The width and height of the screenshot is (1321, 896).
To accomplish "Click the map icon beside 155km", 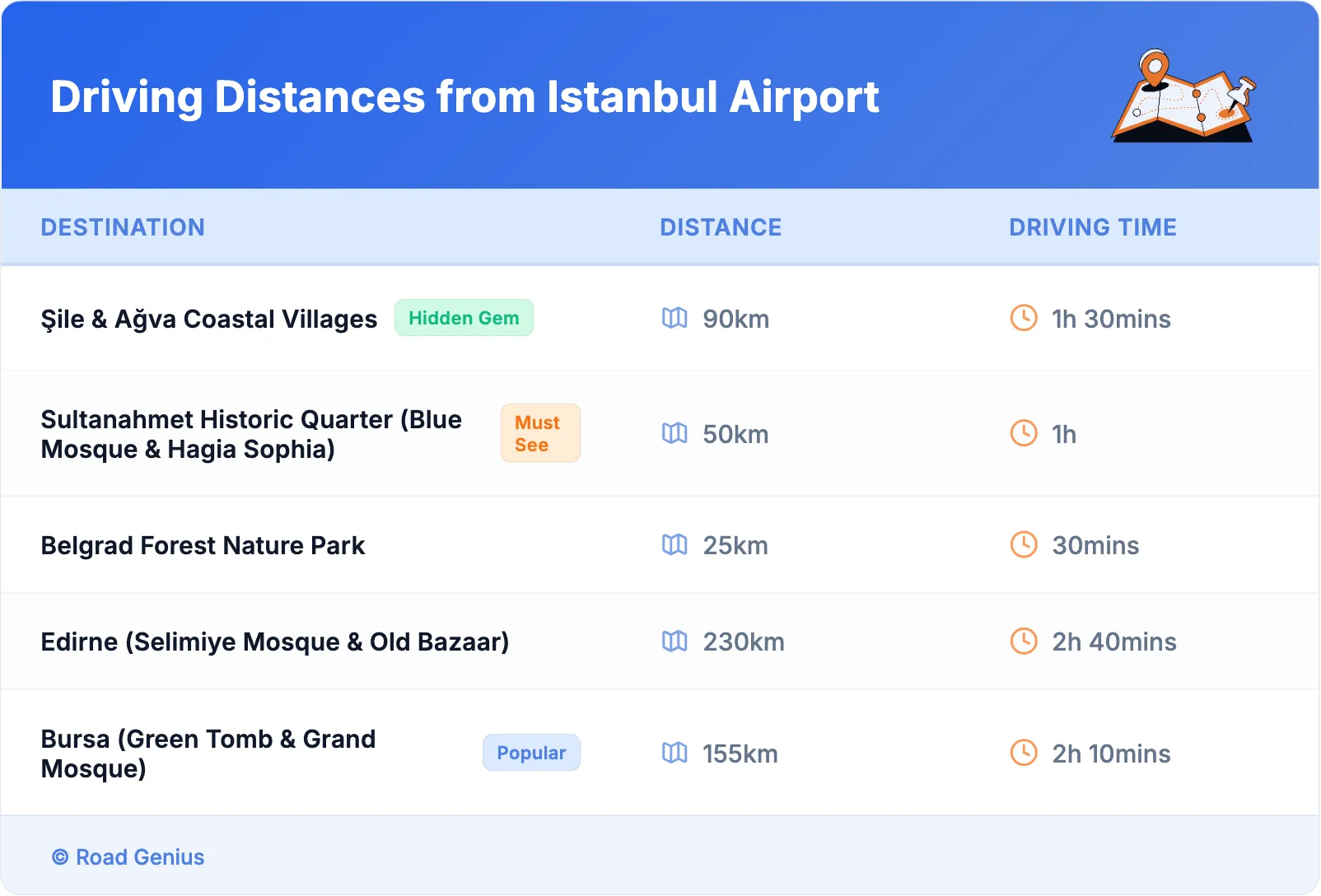I will [x=675, y=753].
